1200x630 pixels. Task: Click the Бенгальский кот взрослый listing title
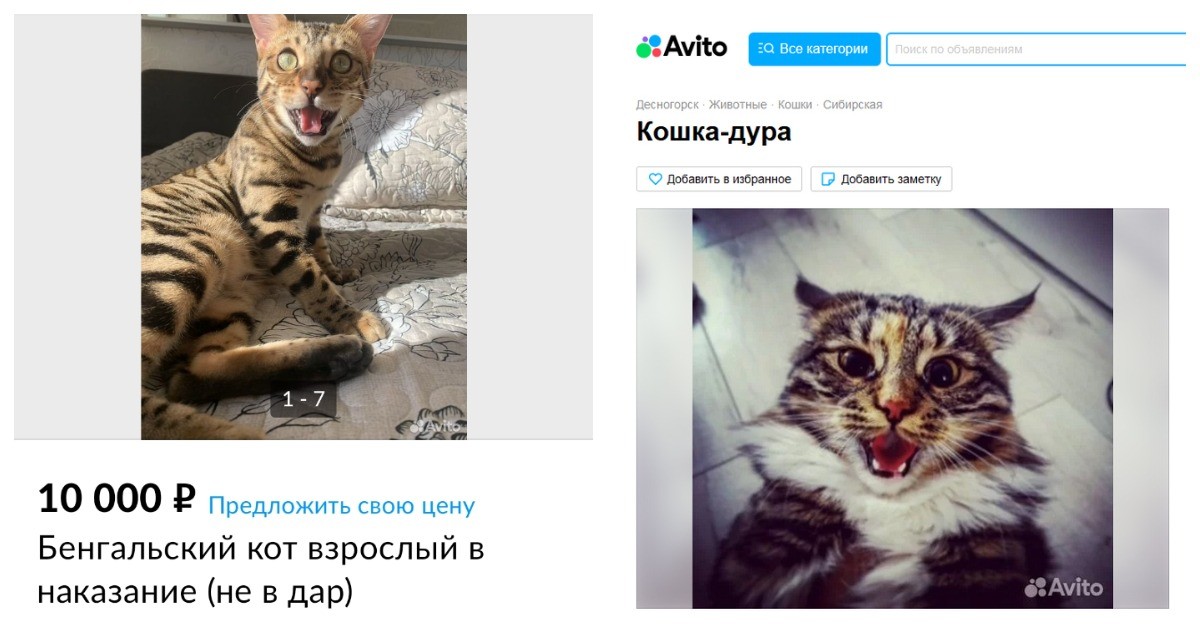click(261, 571)
